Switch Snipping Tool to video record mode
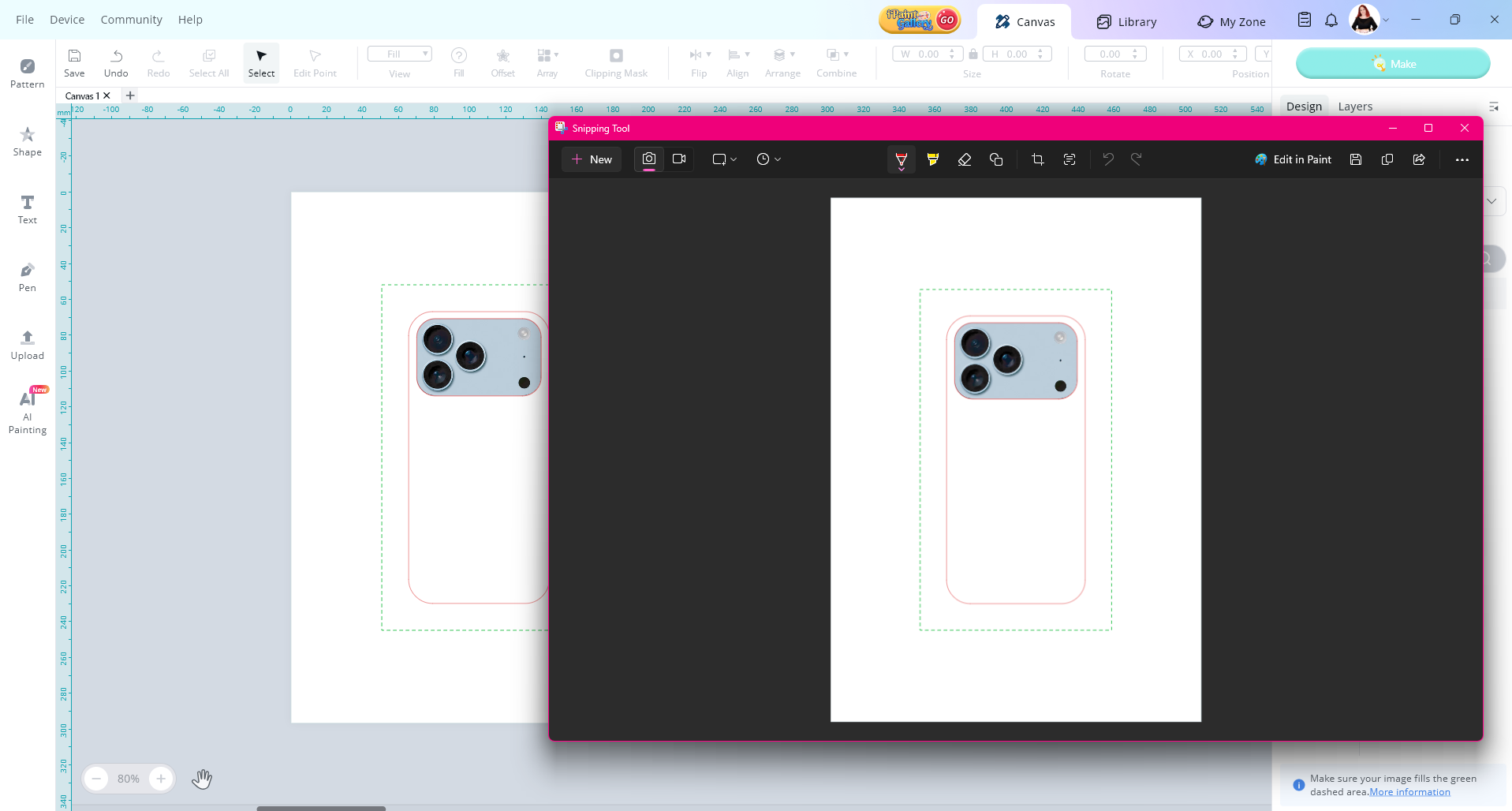 coord(679,159)
